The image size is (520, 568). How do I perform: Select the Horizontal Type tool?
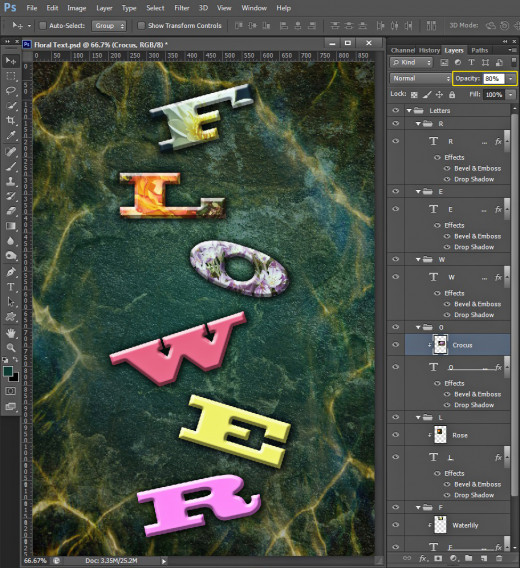(11, 287)
